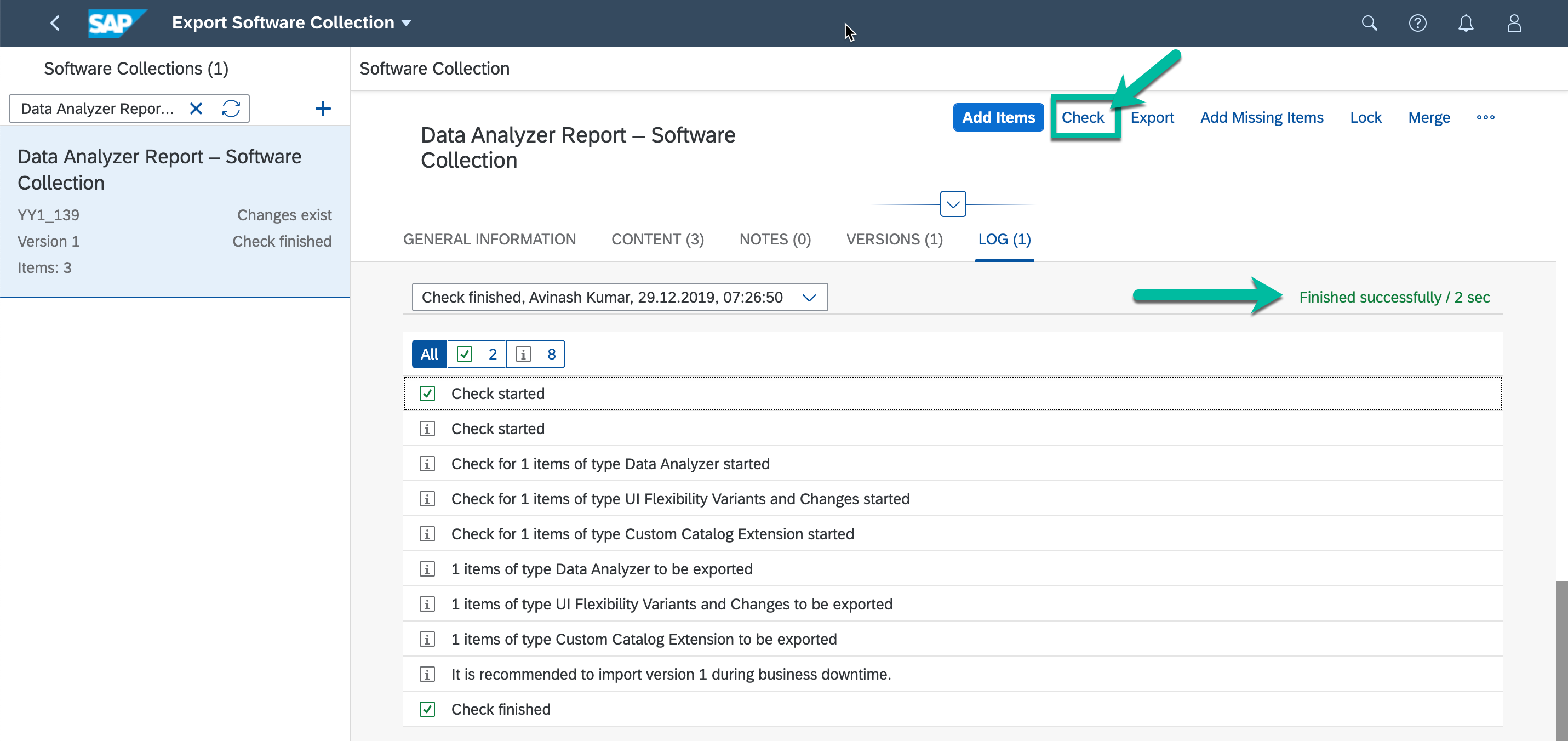Screen dimensions: 1568x741
Task: Switch to the VERSIONS (1) tab
Action: (894, 240)
